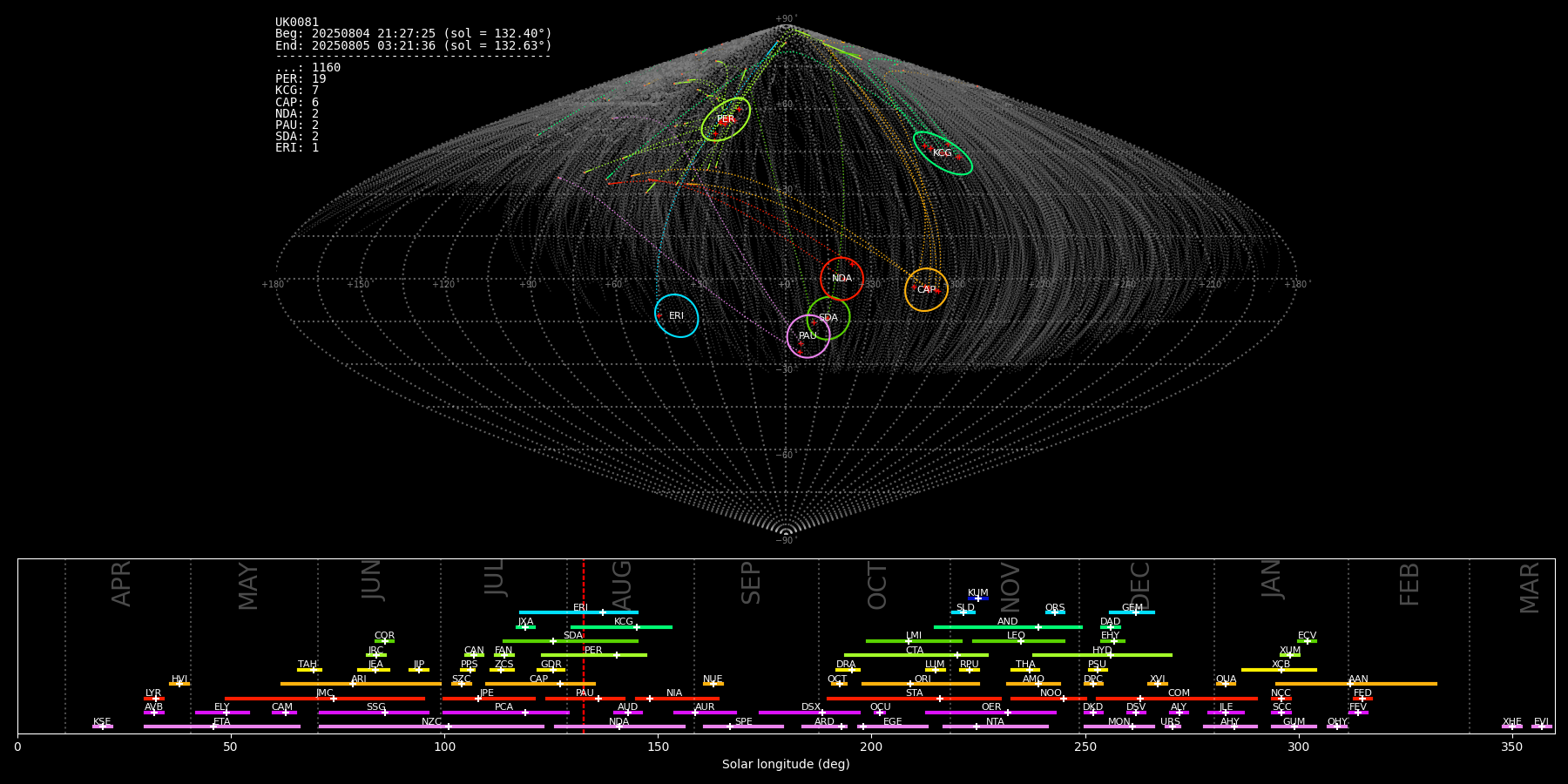The image size is (1568, 784).
Task: Click the green SDA radiant circle on the map
Action: click(x=828, y=318)
